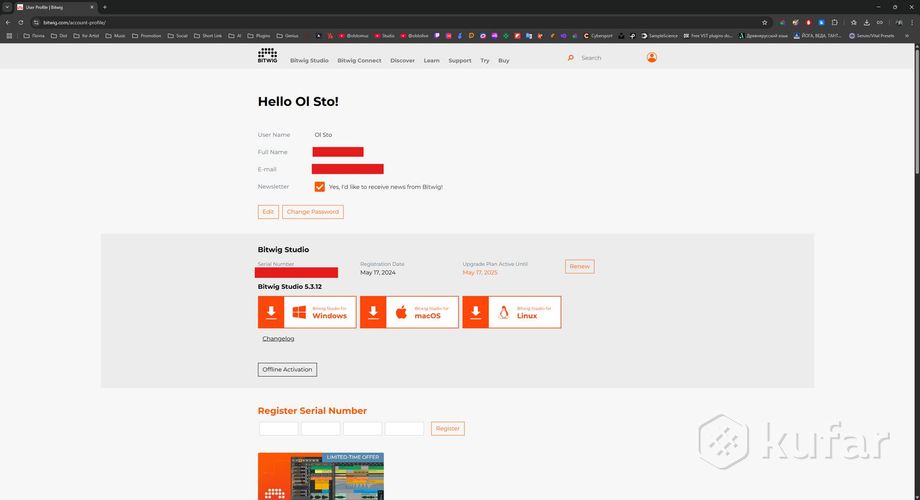Viewport: 920px width, 500px height.
Task: Open the limited-time offer thumbnail
Action: coord(321,476)
